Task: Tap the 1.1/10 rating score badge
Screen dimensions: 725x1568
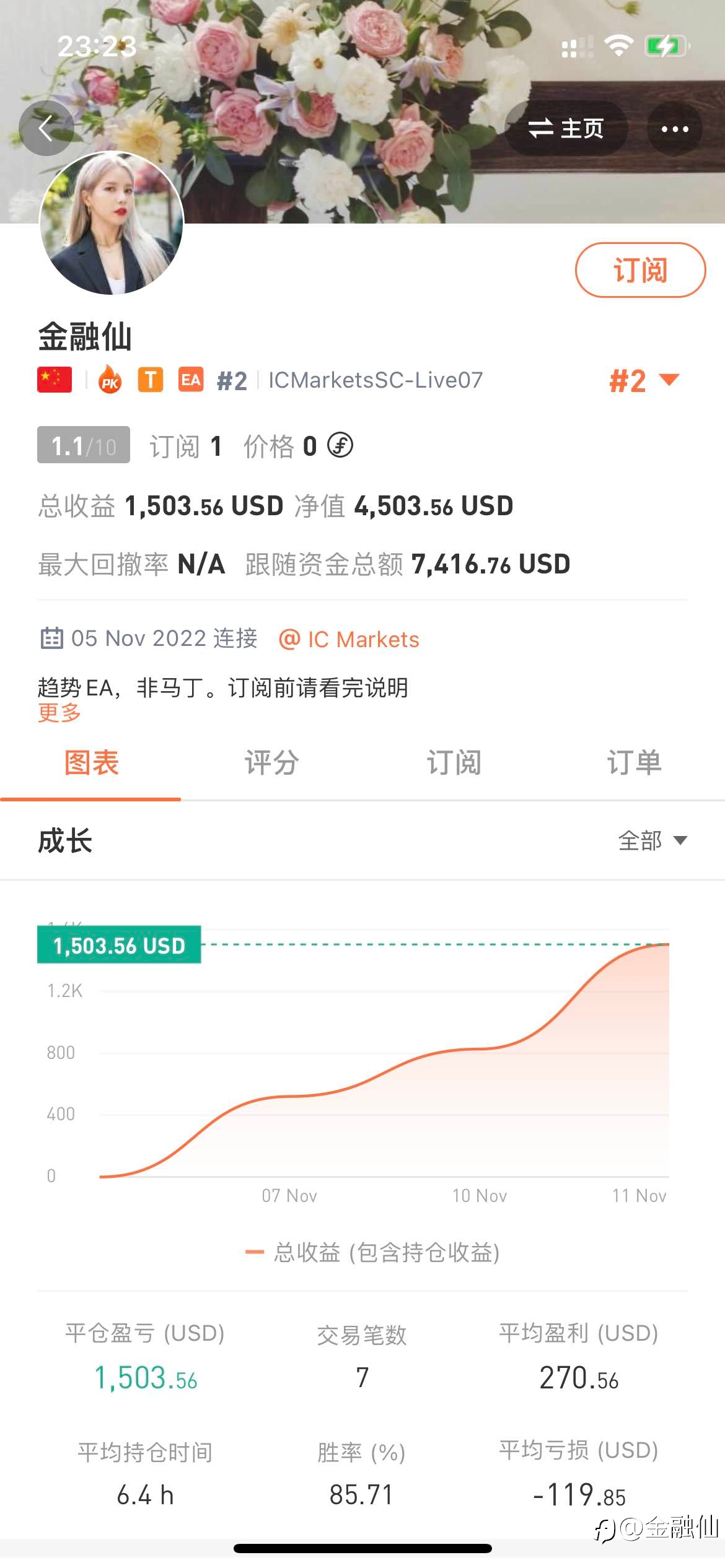Action: point(84,445)
